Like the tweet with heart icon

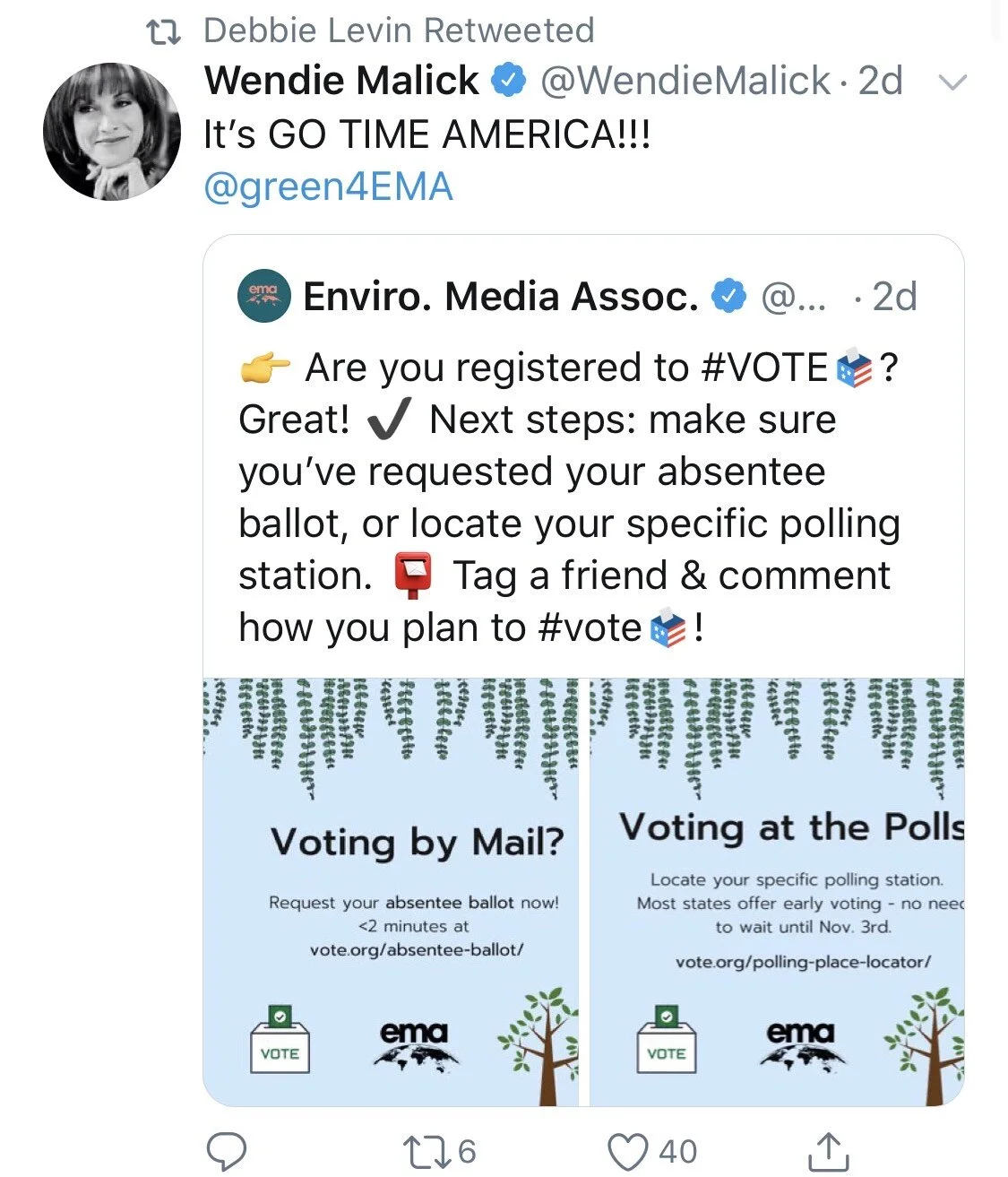(x=627, y=1151)
